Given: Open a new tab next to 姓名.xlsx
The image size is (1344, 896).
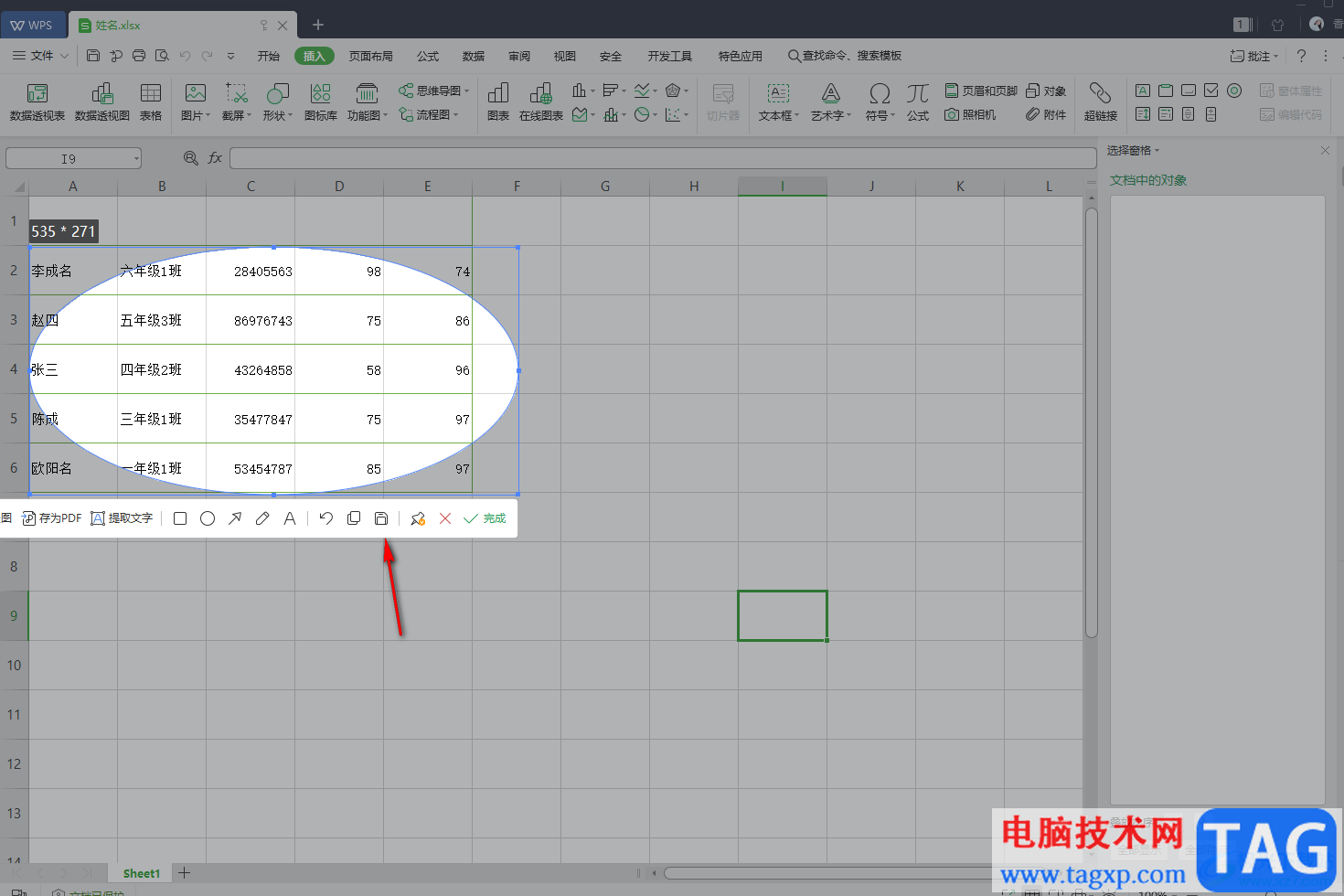Looking at the screenshot, I should click(x=318, y=25).
